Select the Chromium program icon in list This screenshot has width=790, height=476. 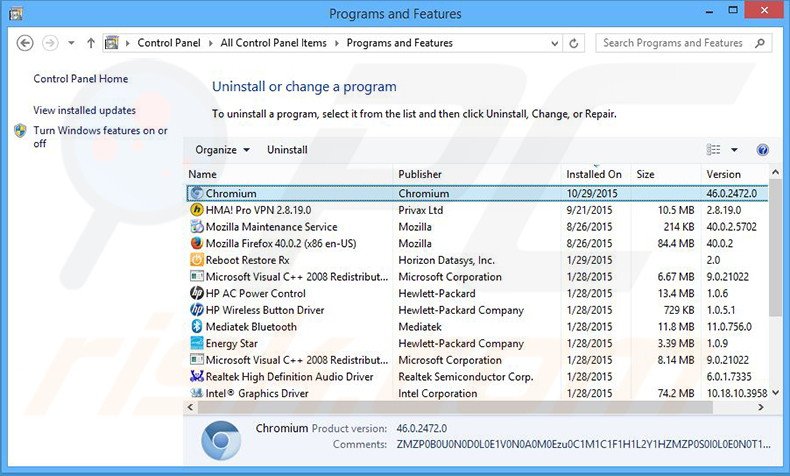[196, 193]
